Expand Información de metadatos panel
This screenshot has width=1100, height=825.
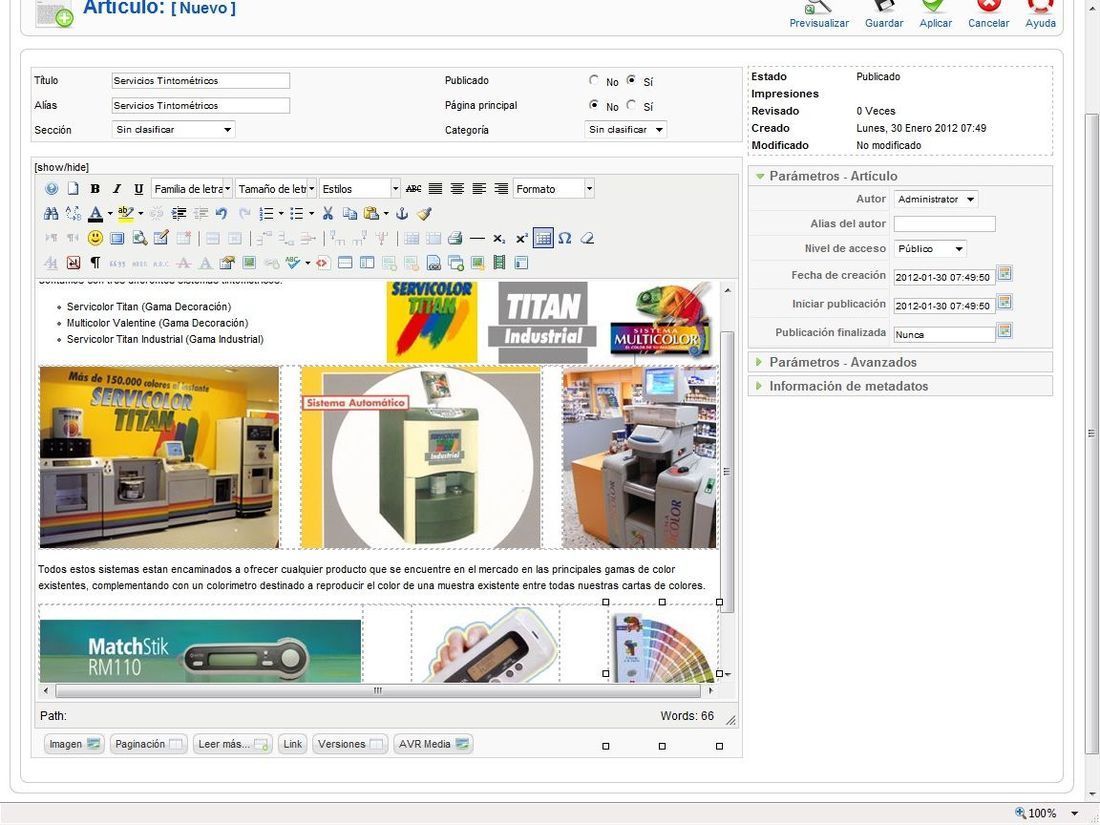[x=900, y=386]
